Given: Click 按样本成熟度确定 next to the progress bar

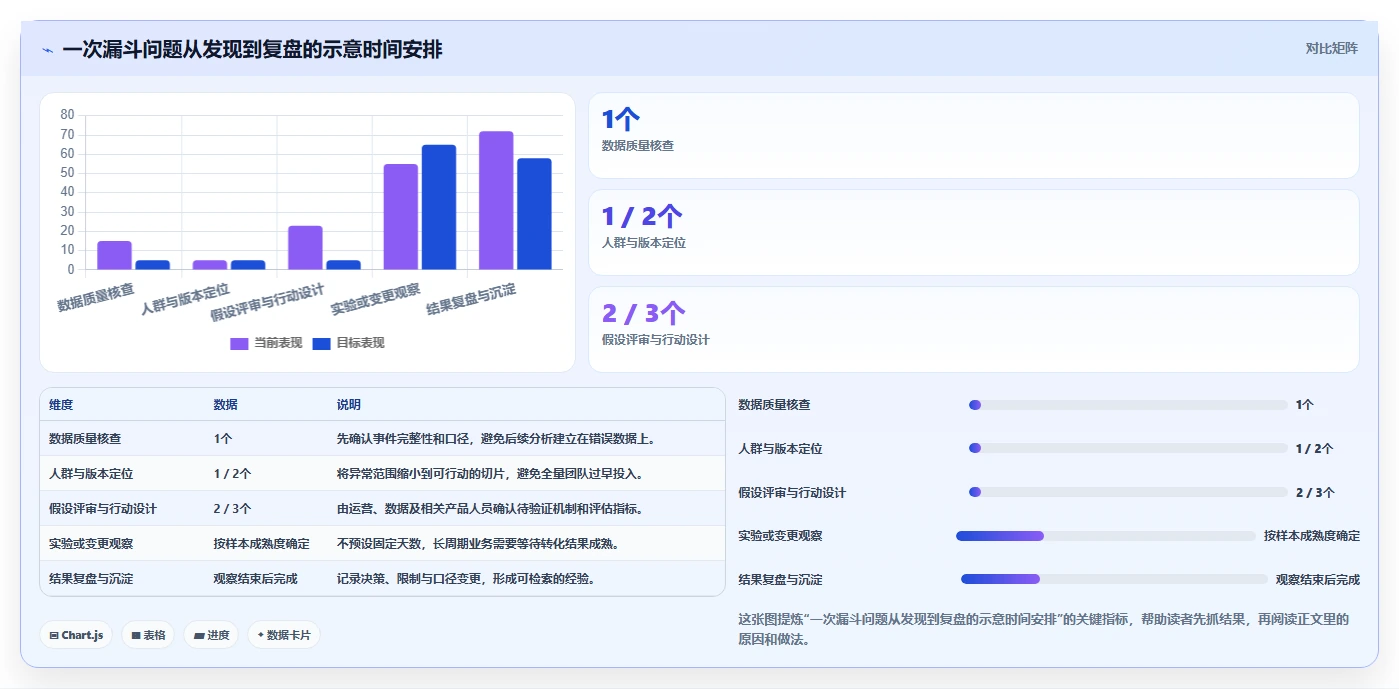Looking at the screenshot, I should coord(1312,536).
